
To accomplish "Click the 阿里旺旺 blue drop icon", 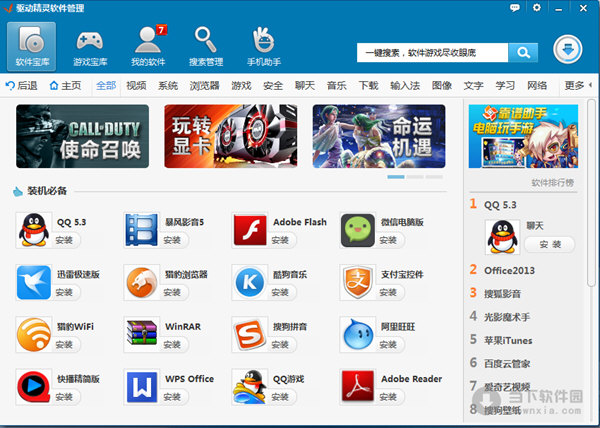I will pos(358,335).
